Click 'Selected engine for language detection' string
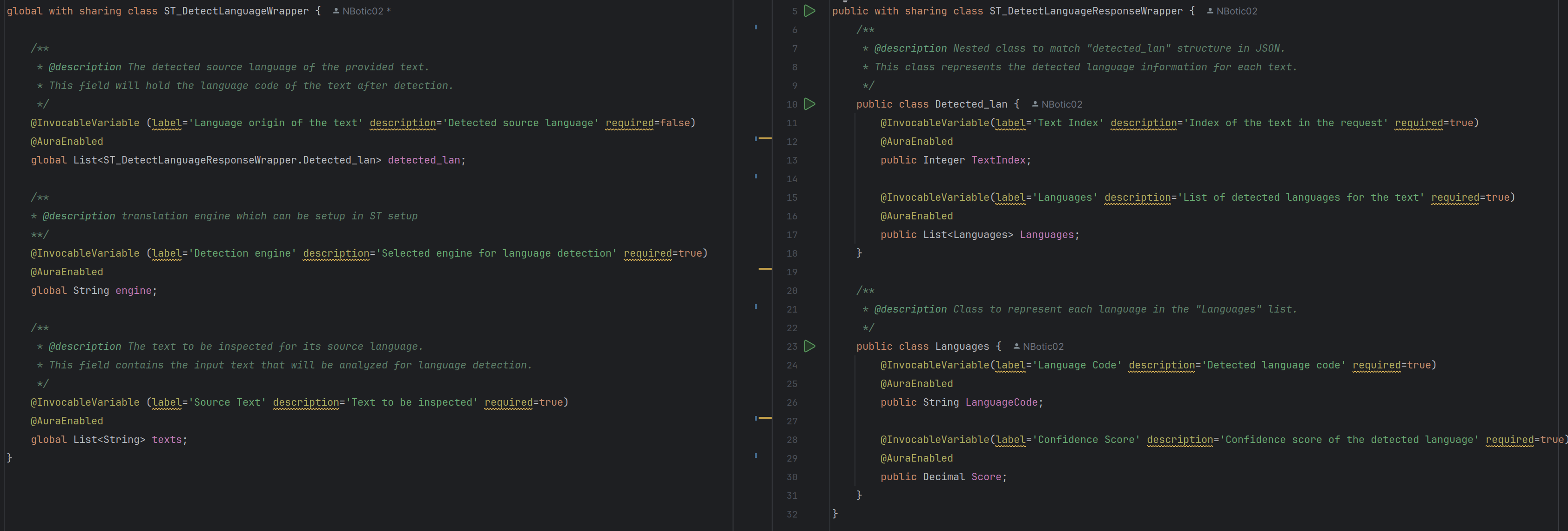The width and height of the screenshot is (1568, 531). 497,253
